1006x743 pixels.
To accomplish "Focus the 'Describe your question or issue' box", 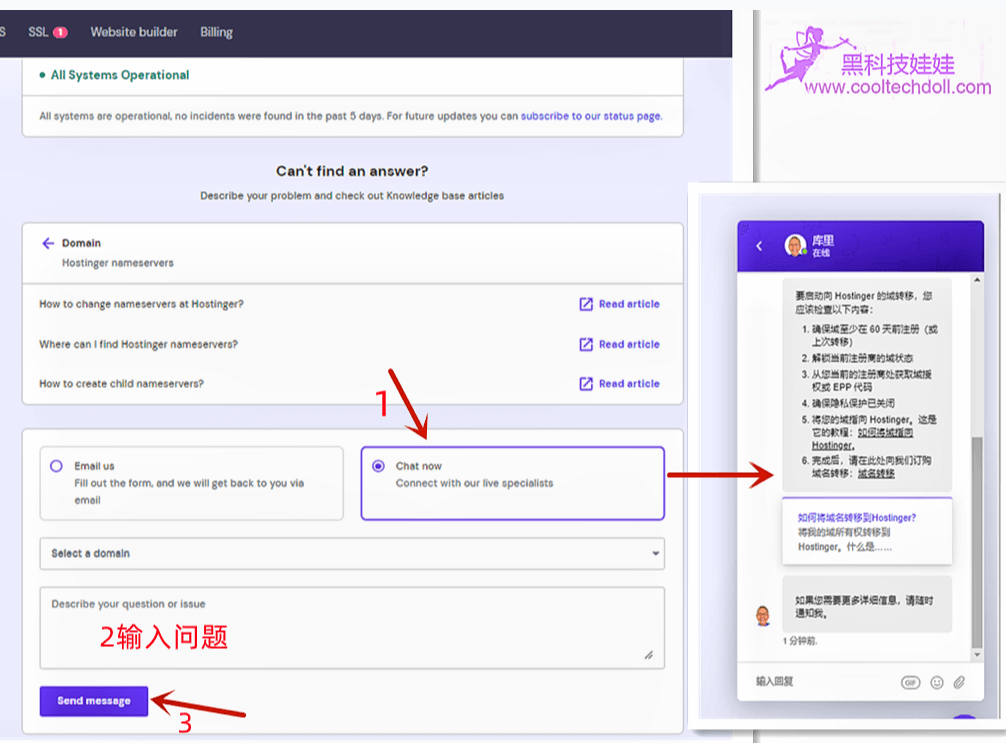I will tap(352, 628).
